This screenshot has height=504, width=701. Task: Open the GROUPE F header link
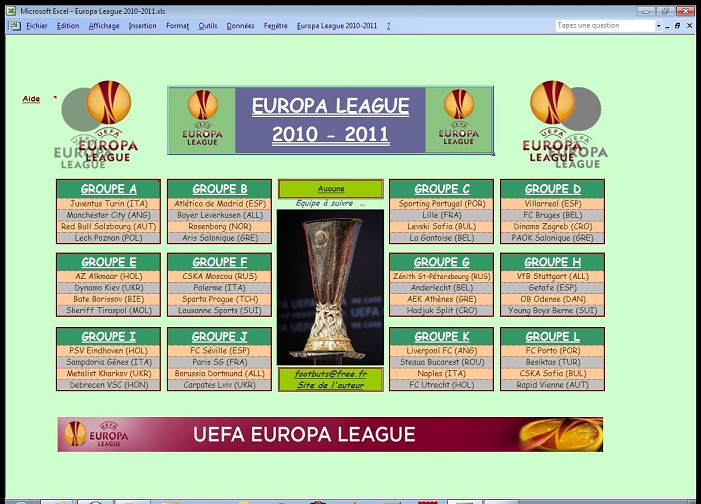click(220, 262)
